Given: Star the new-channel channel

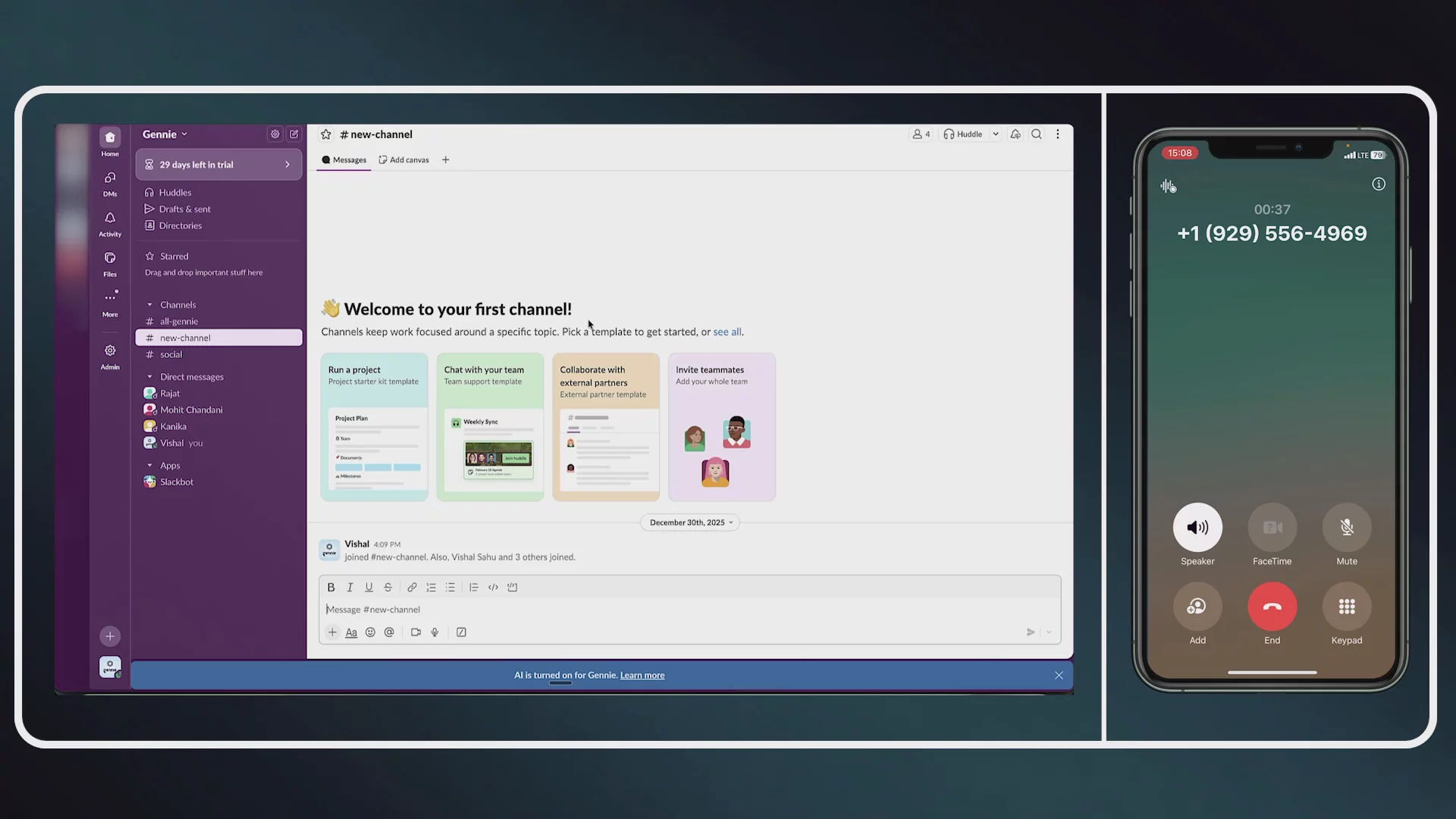Looking at the screenshot, I should coord(326,134).
